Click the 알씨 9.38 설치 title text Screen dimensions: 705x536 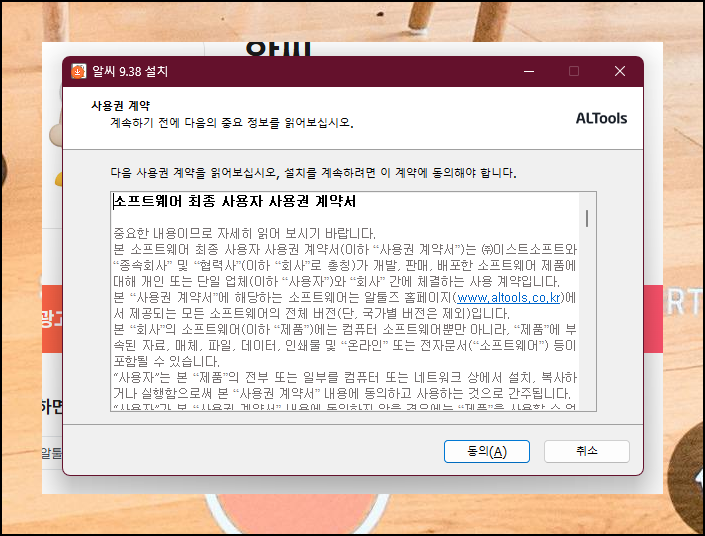click(130, 71)
